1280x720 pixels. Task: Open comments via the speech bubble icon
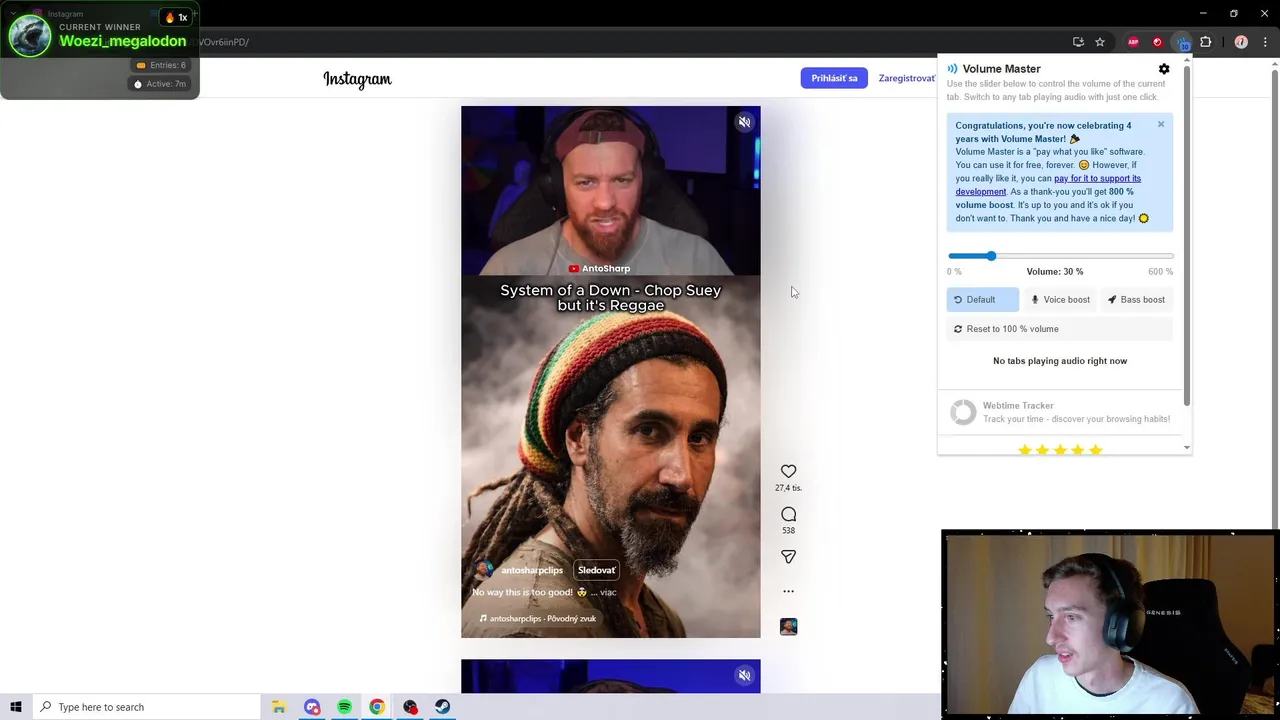coord(788,514)
